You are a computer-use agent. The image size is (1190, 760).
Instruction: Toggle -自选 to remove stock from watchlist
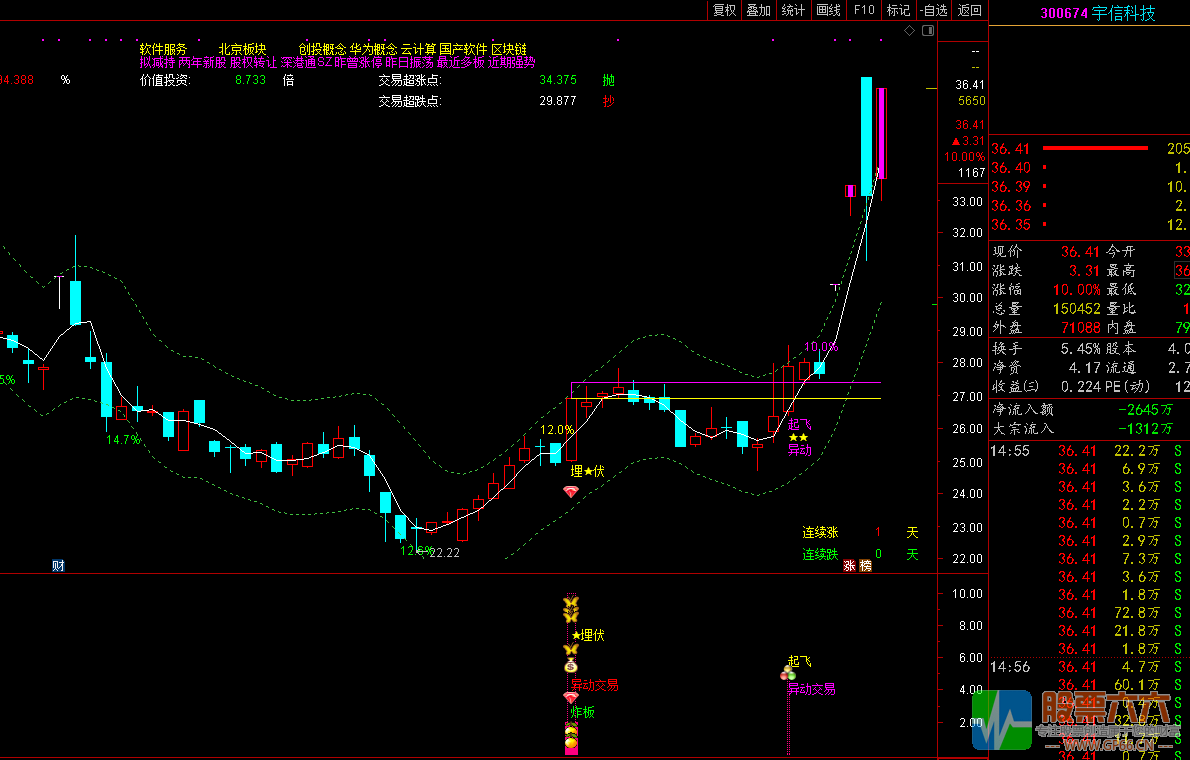pyautogui.click(x=933, y=10)
